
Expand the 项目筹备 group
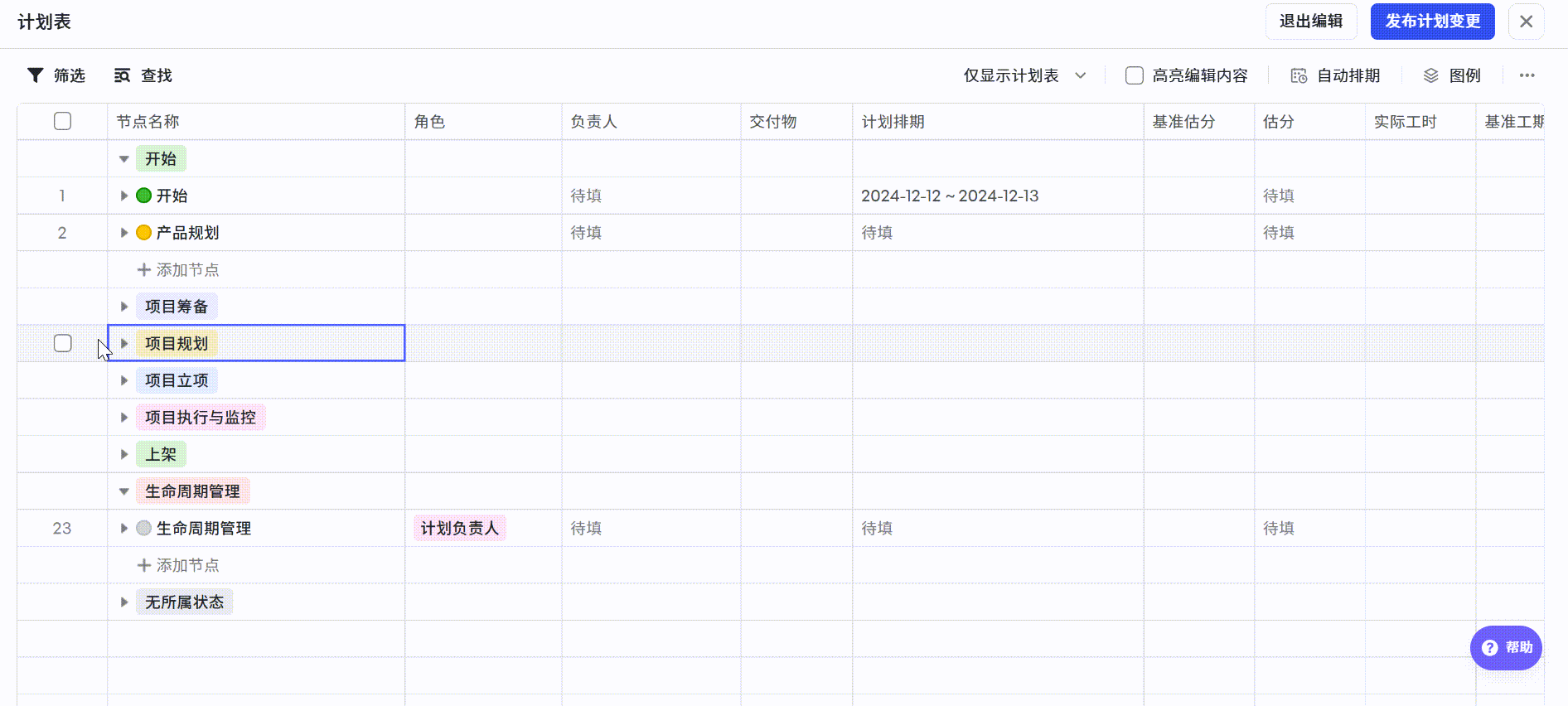coord(124,307)
